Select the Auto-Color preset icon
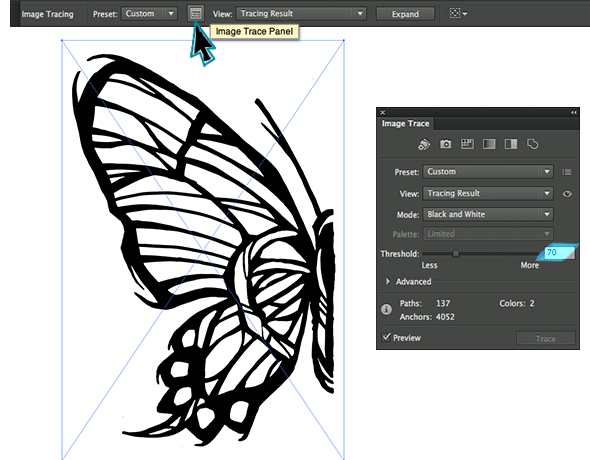The image size is (590, 460). pos(424,144)
